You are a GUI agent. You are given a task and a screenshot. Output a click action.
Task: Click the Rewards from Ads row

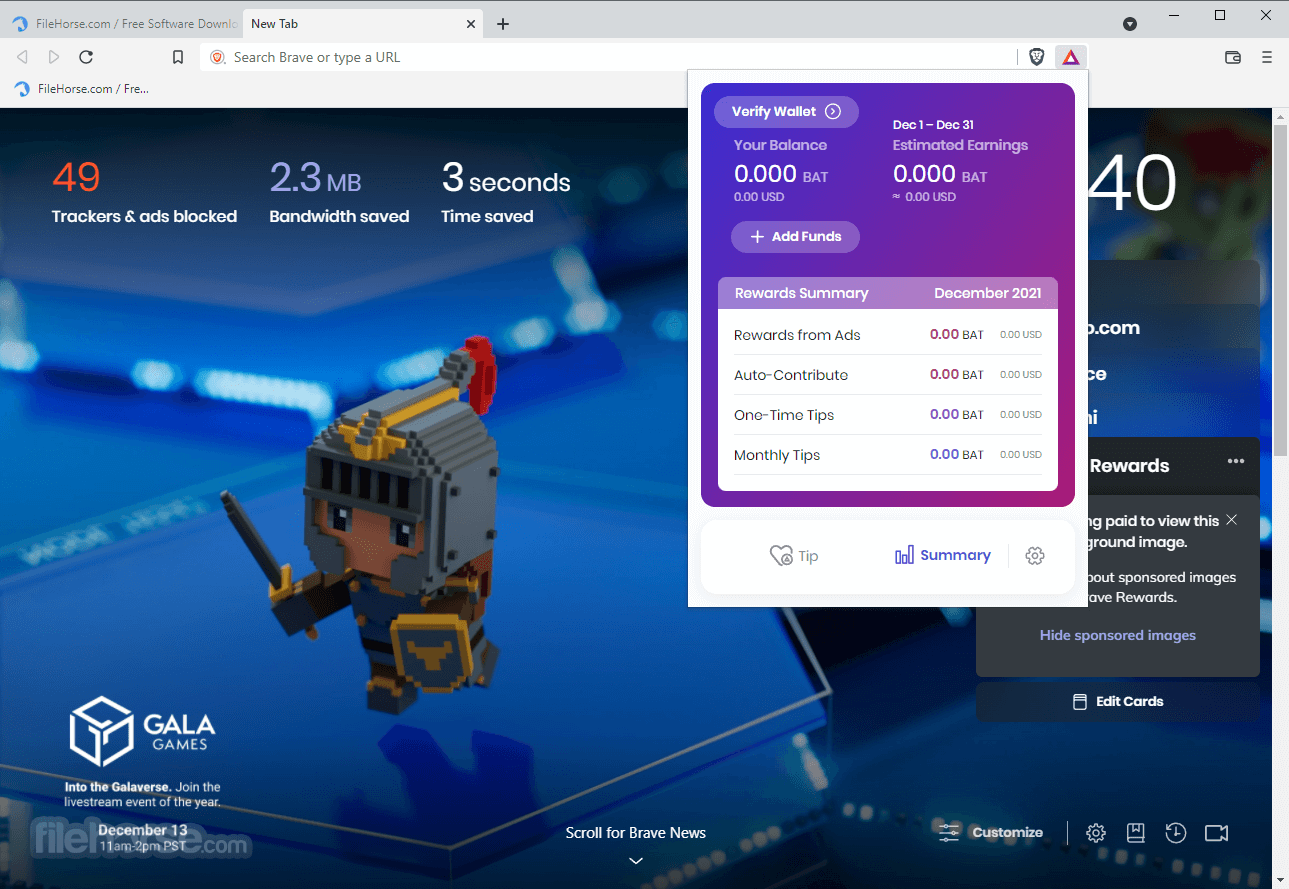(887, 335)
